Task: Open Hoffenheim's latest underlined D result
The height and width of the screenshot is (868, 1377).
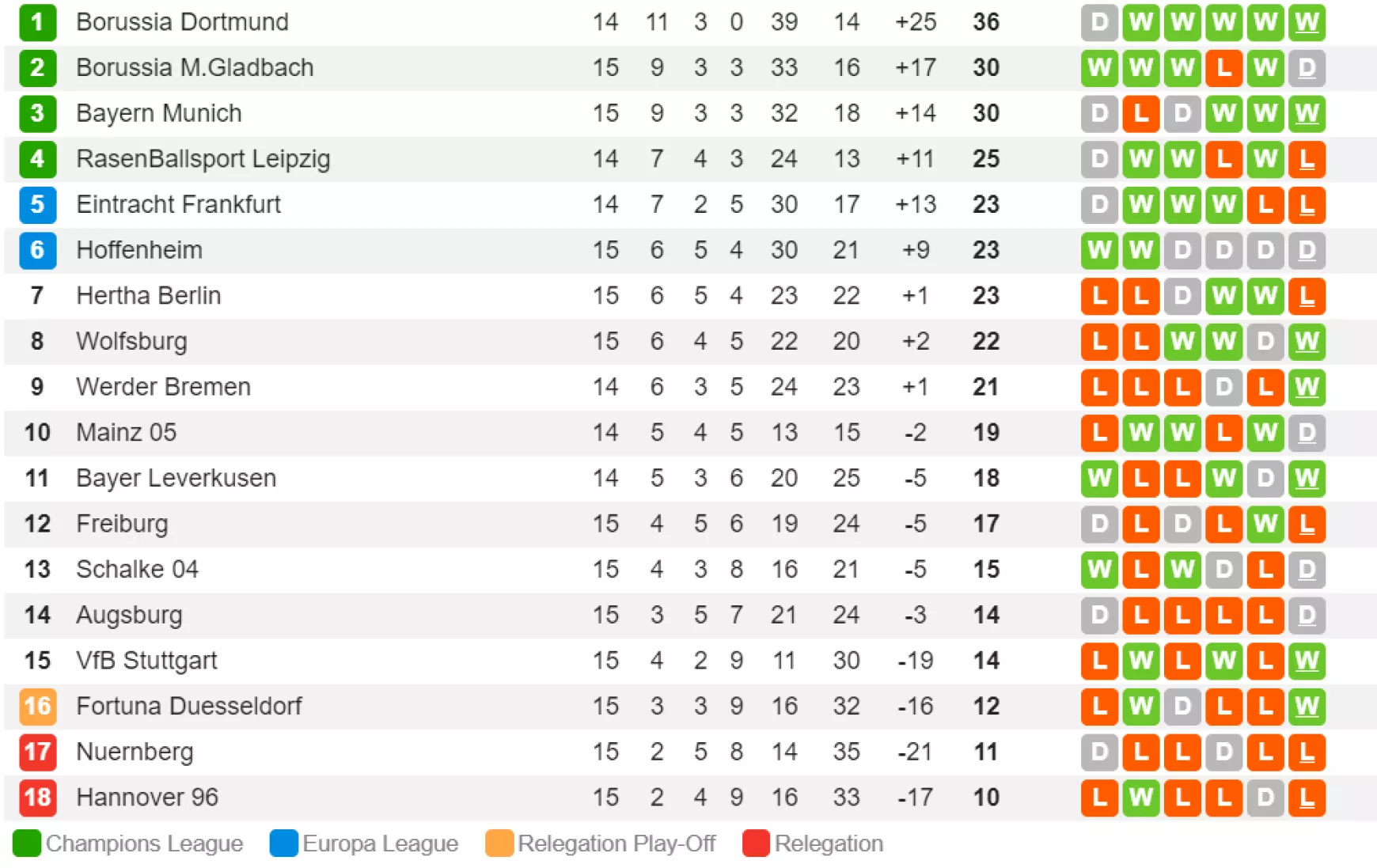Action: pyautogui.click(x=1307, y=250)
